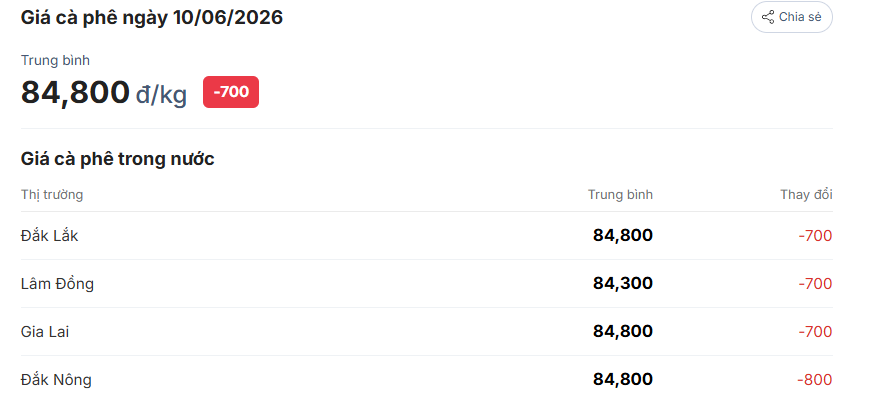Click the red -700 change badge

[x=231, y=92]
